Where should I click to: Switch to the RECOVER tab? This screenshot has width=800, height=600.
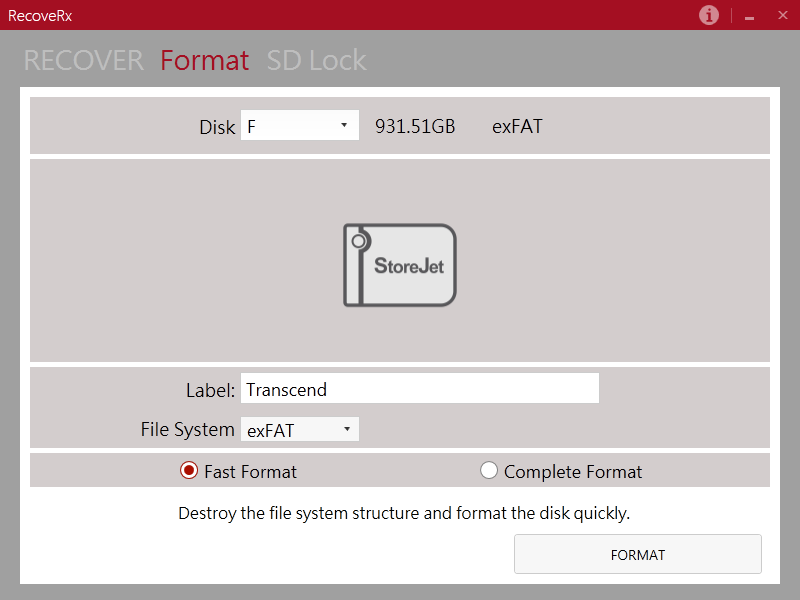coord(84,60)
